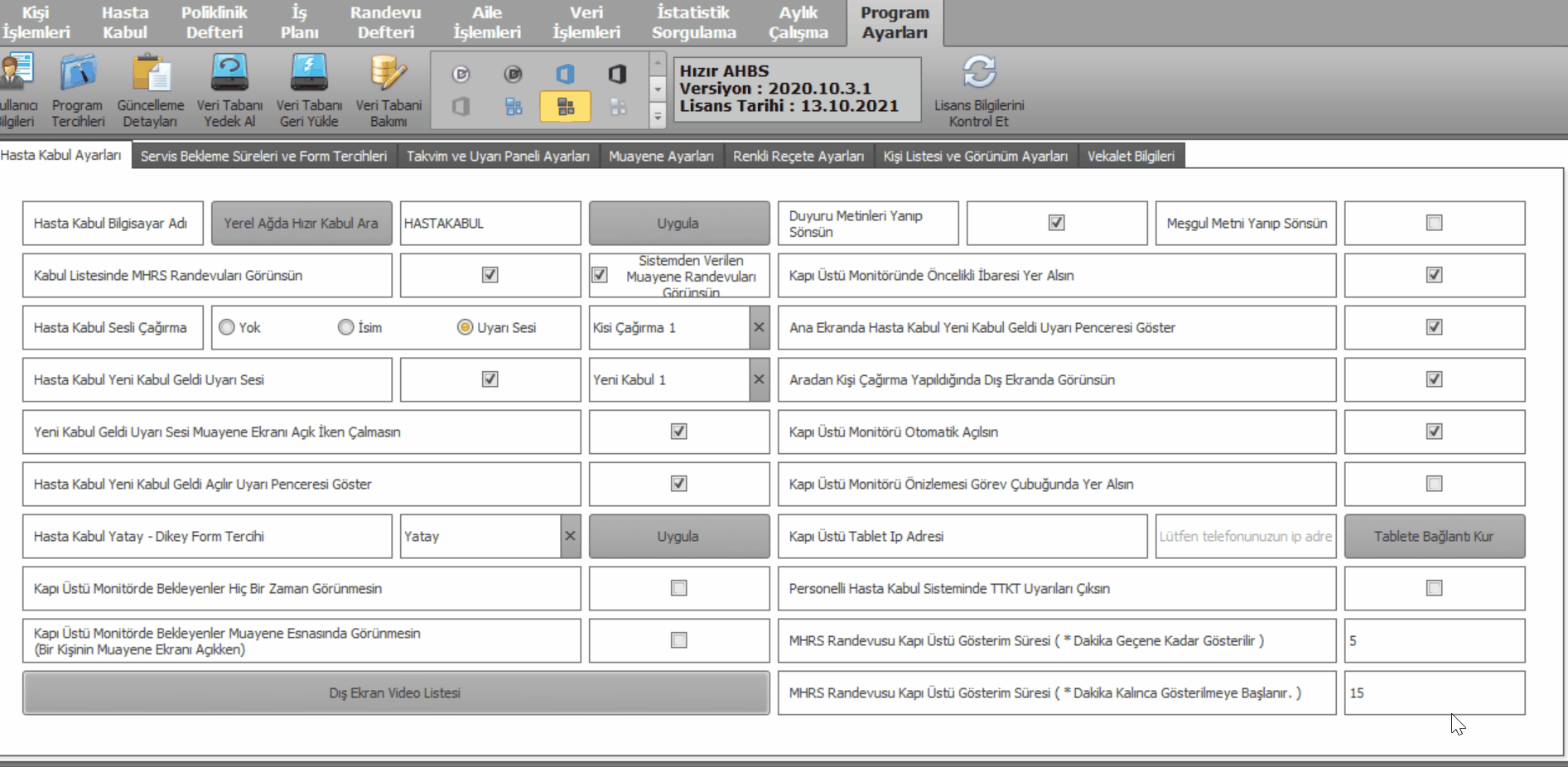Click Dış Ekran Video Listesi button

(395, 693)
